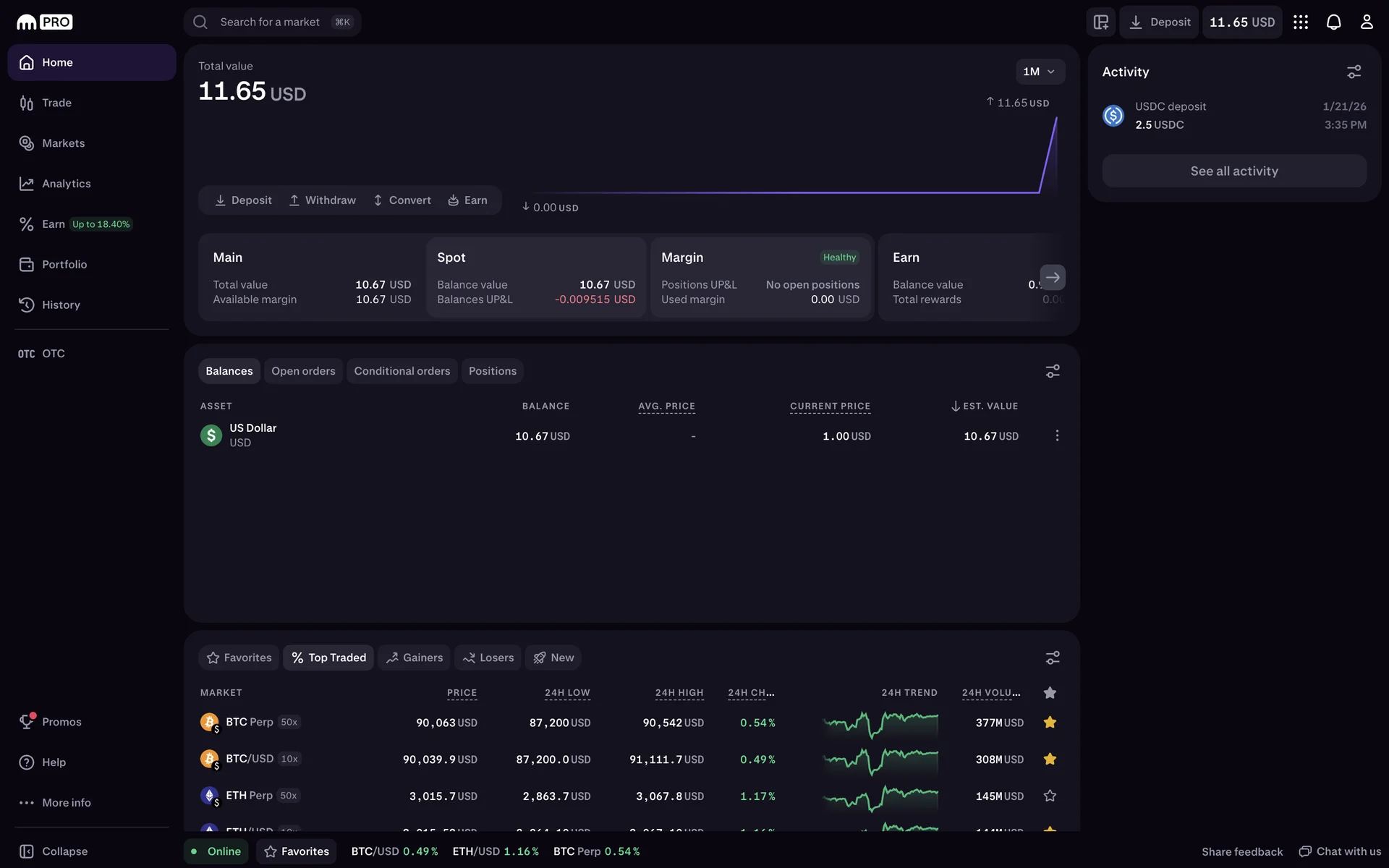Expand the More info sidebar menu
The image size is (1389, 868).
pyautogui.click(x=66, y=802)
